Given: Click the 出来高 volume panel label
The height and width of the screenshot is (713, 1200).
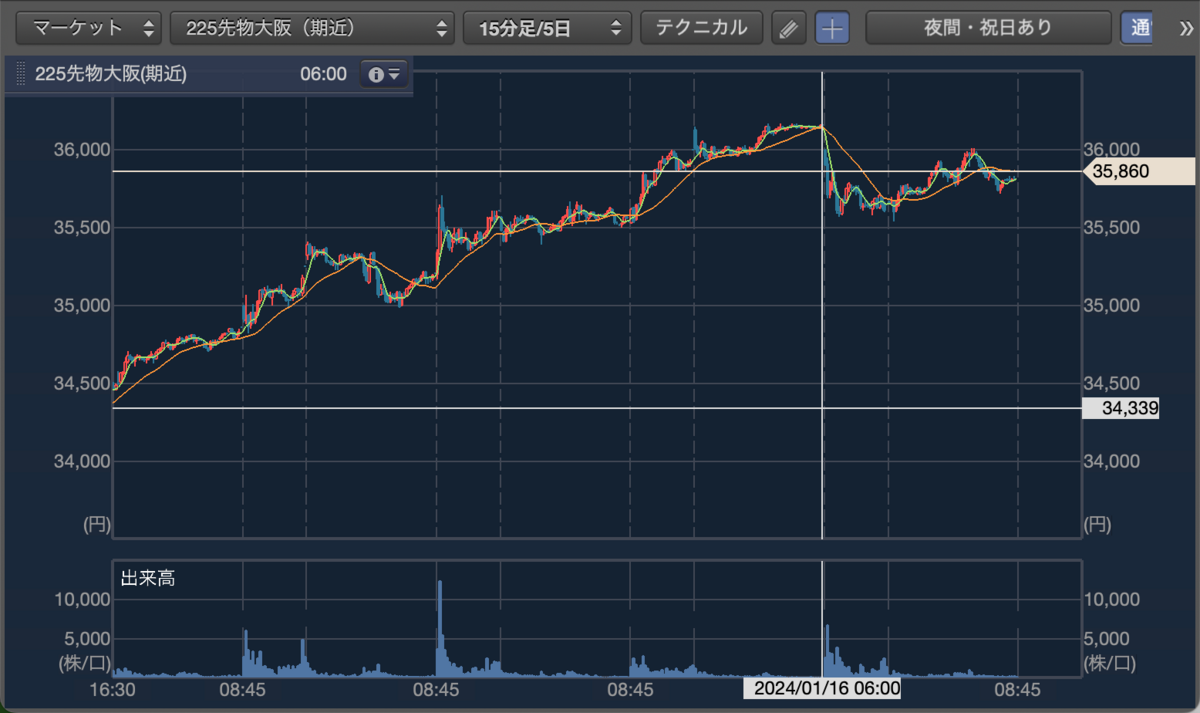Looking at the screenshot, I should 148,578.
